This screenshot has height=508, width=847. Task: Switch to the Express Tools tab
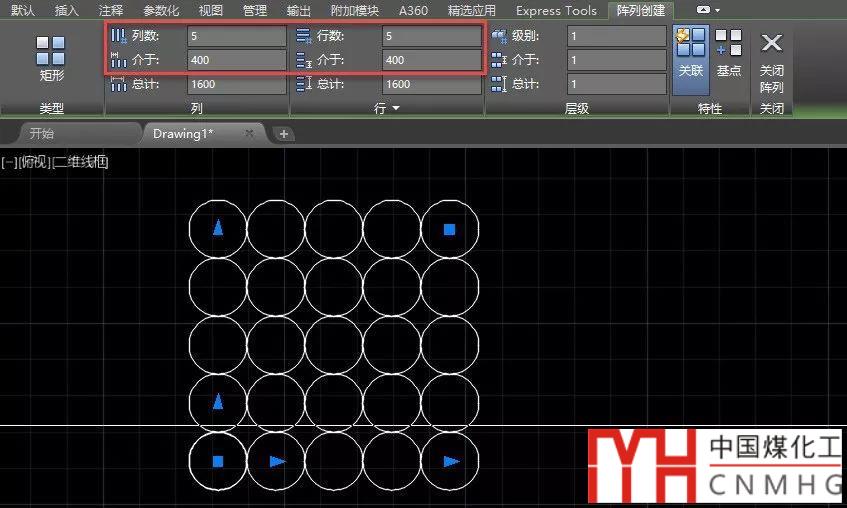pos(556,10)
